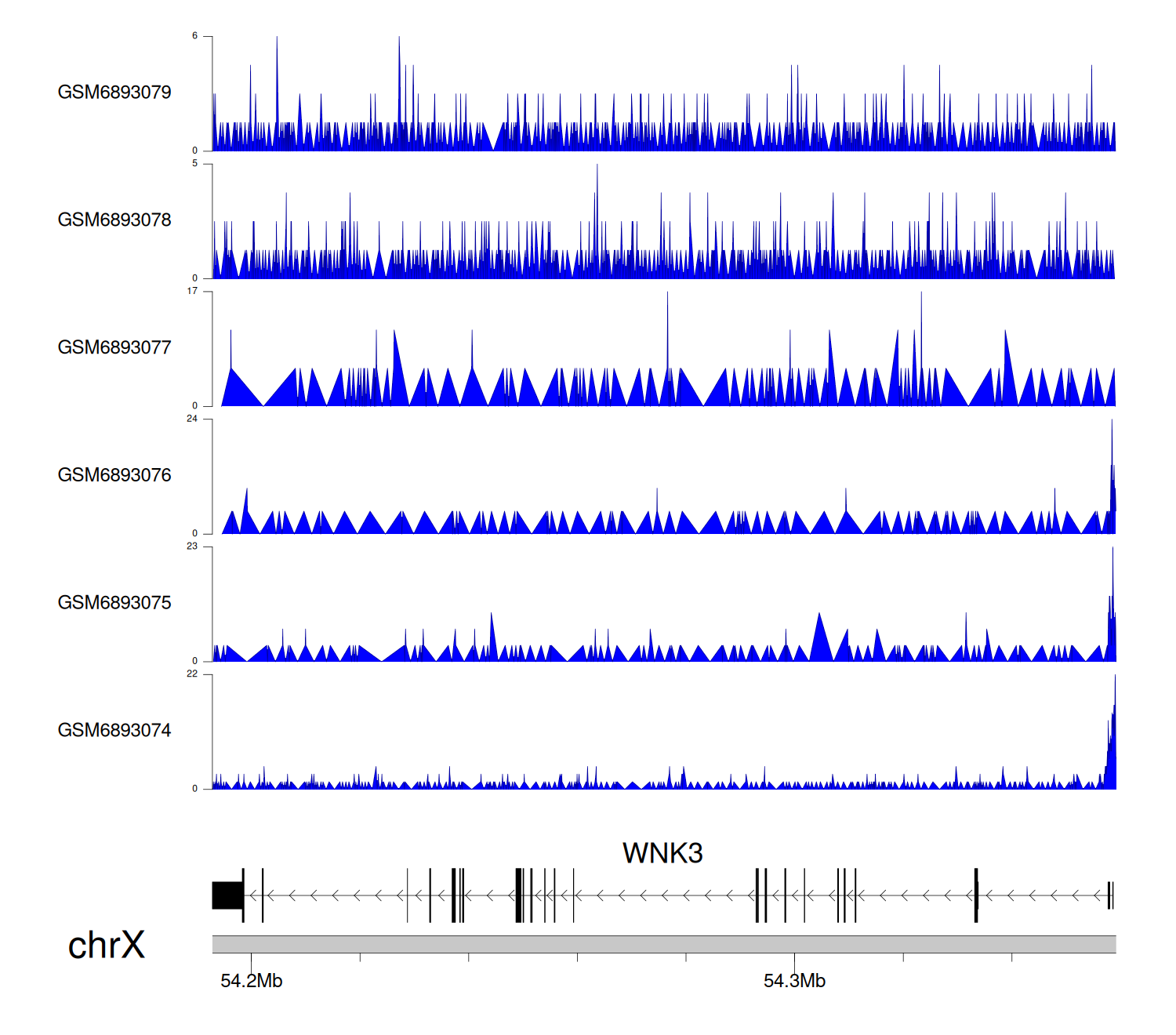1176x1035 pixels.
Task: Click y-axis maximum value 6
Action: coord(194,36)
